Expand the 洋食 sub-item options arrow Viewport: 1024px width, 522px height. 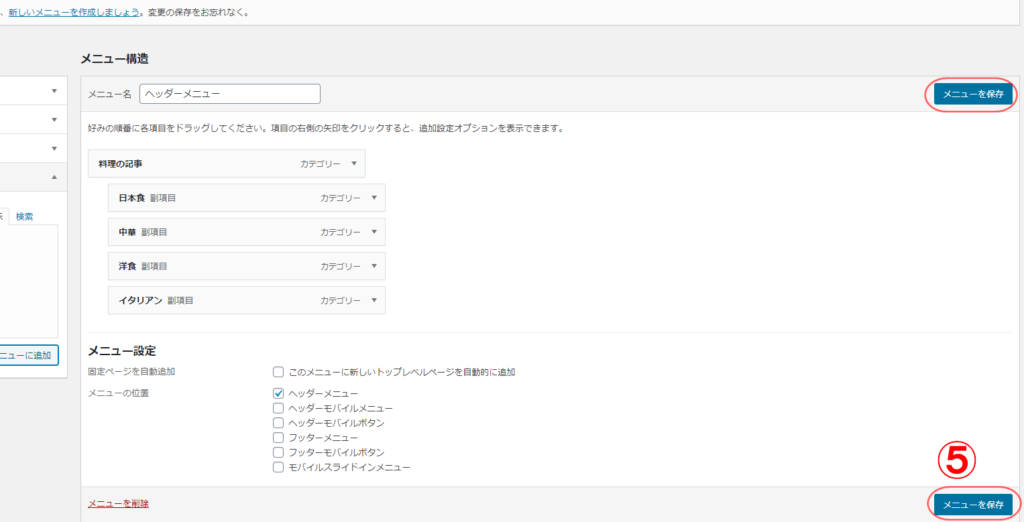click(373, 266)
